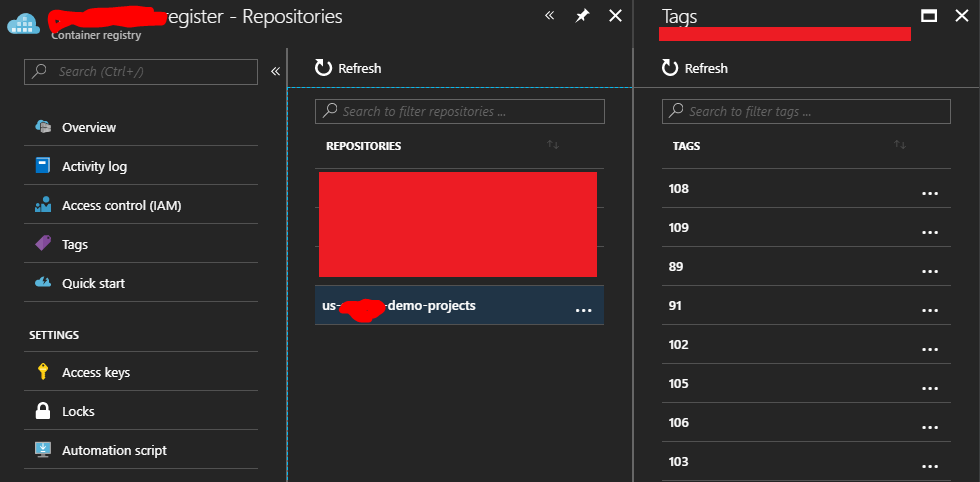Screen dimensions: 980x482
Task: Refresh the tags list
Action: (695, 68)
